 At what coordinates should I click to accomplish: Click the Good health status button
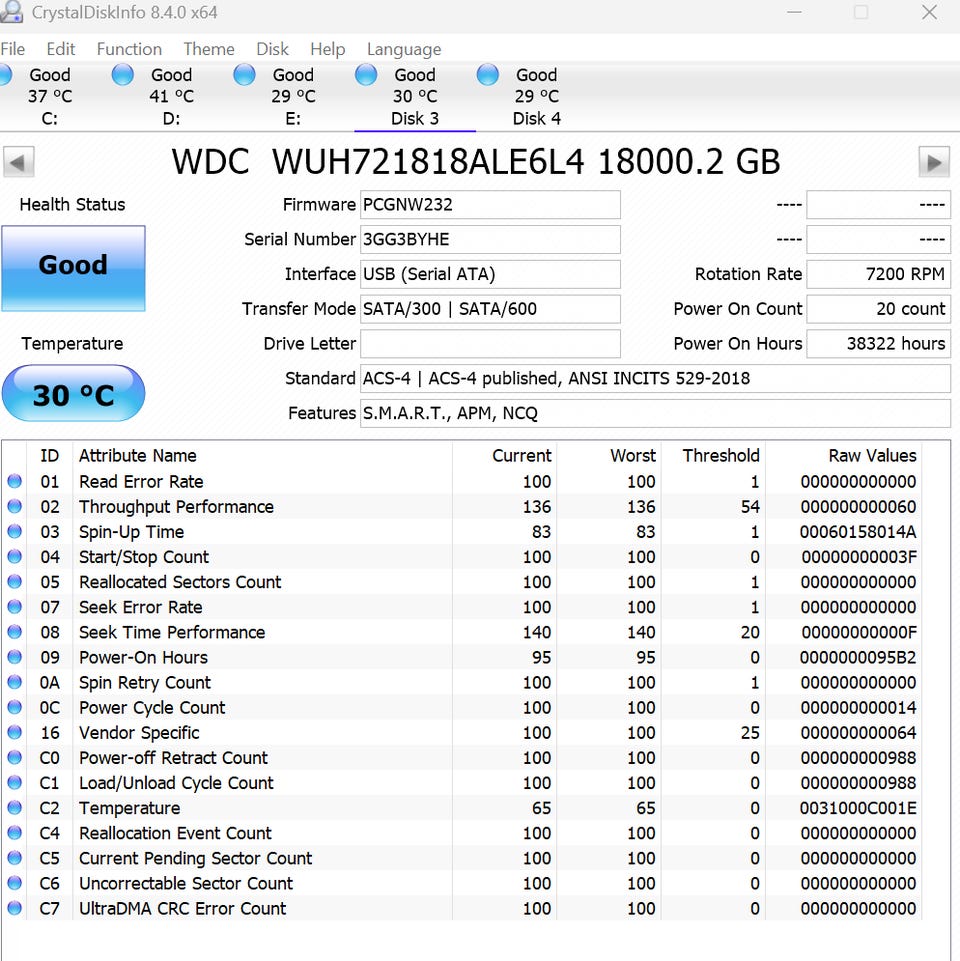73,268
